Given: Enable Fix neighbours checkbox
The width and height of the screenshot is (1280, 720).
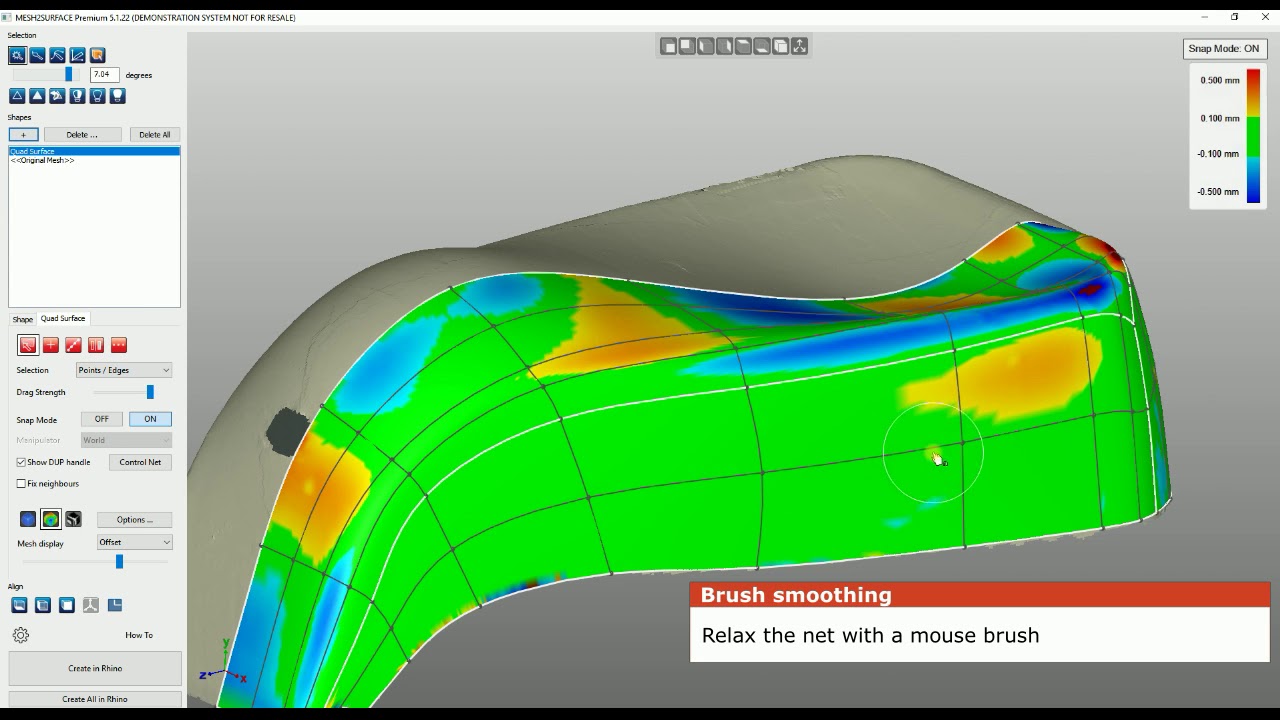Looking at the screenshot, I should 21,484.
